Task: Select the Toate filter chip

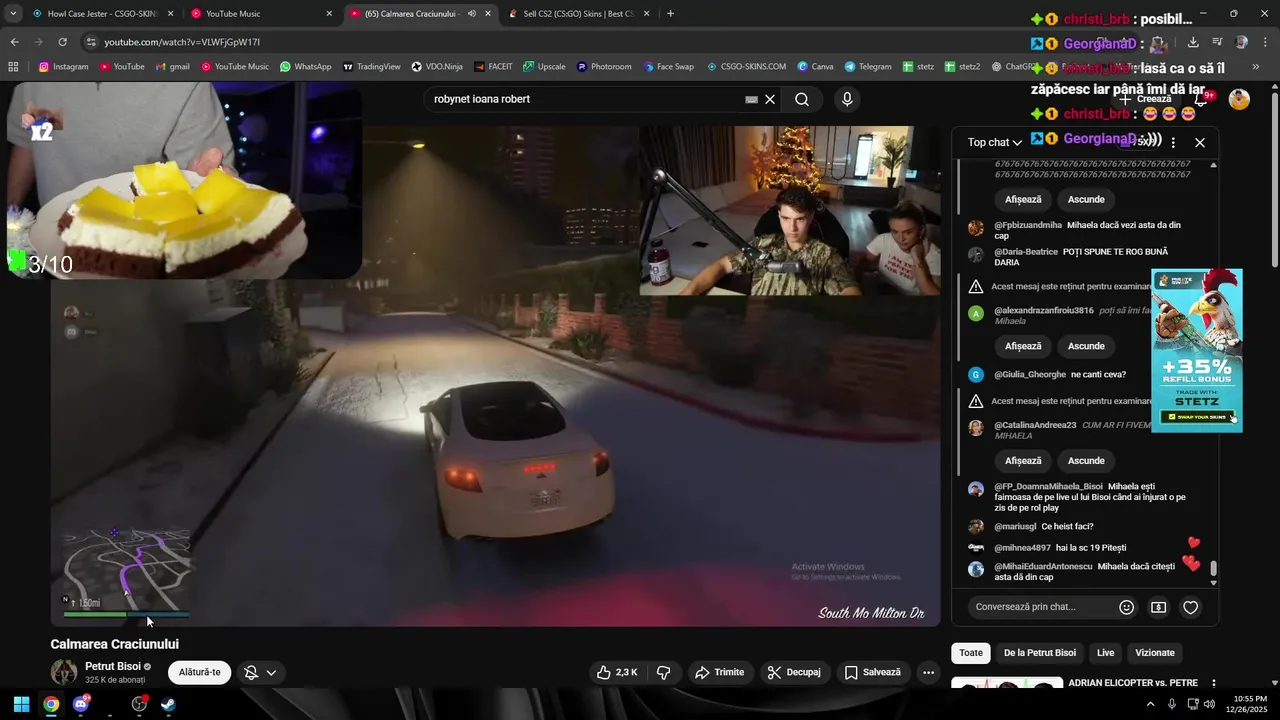Action: (971, 653)
